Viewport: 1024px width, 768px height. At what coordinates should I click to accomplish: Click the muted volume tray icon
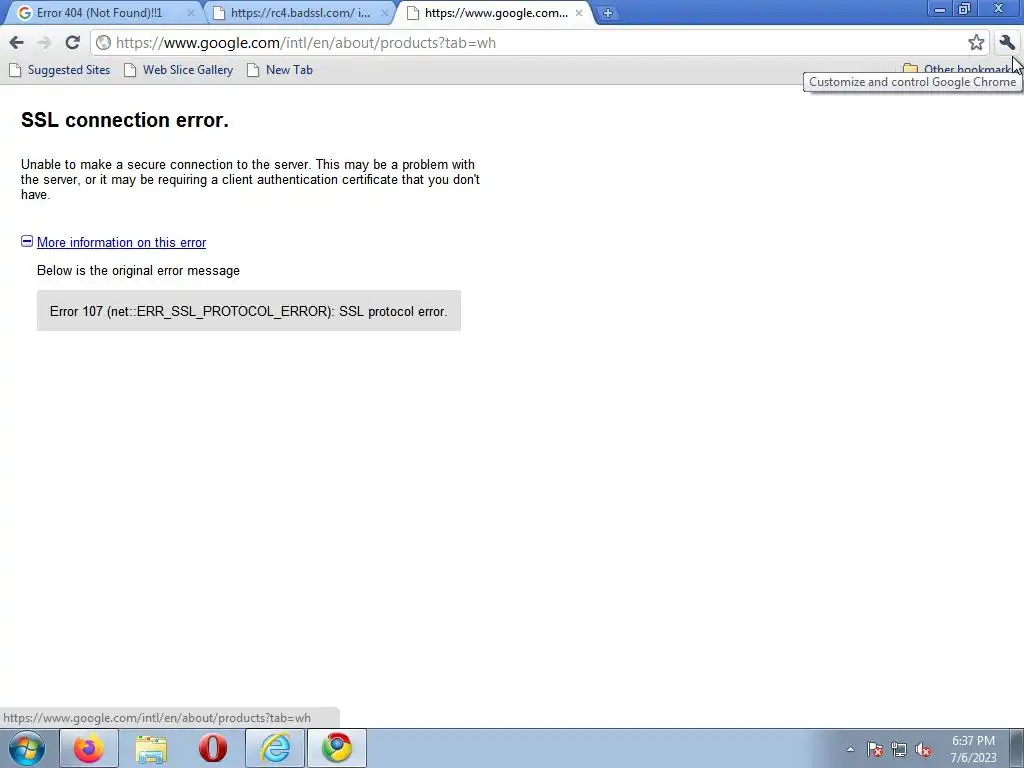923,749
